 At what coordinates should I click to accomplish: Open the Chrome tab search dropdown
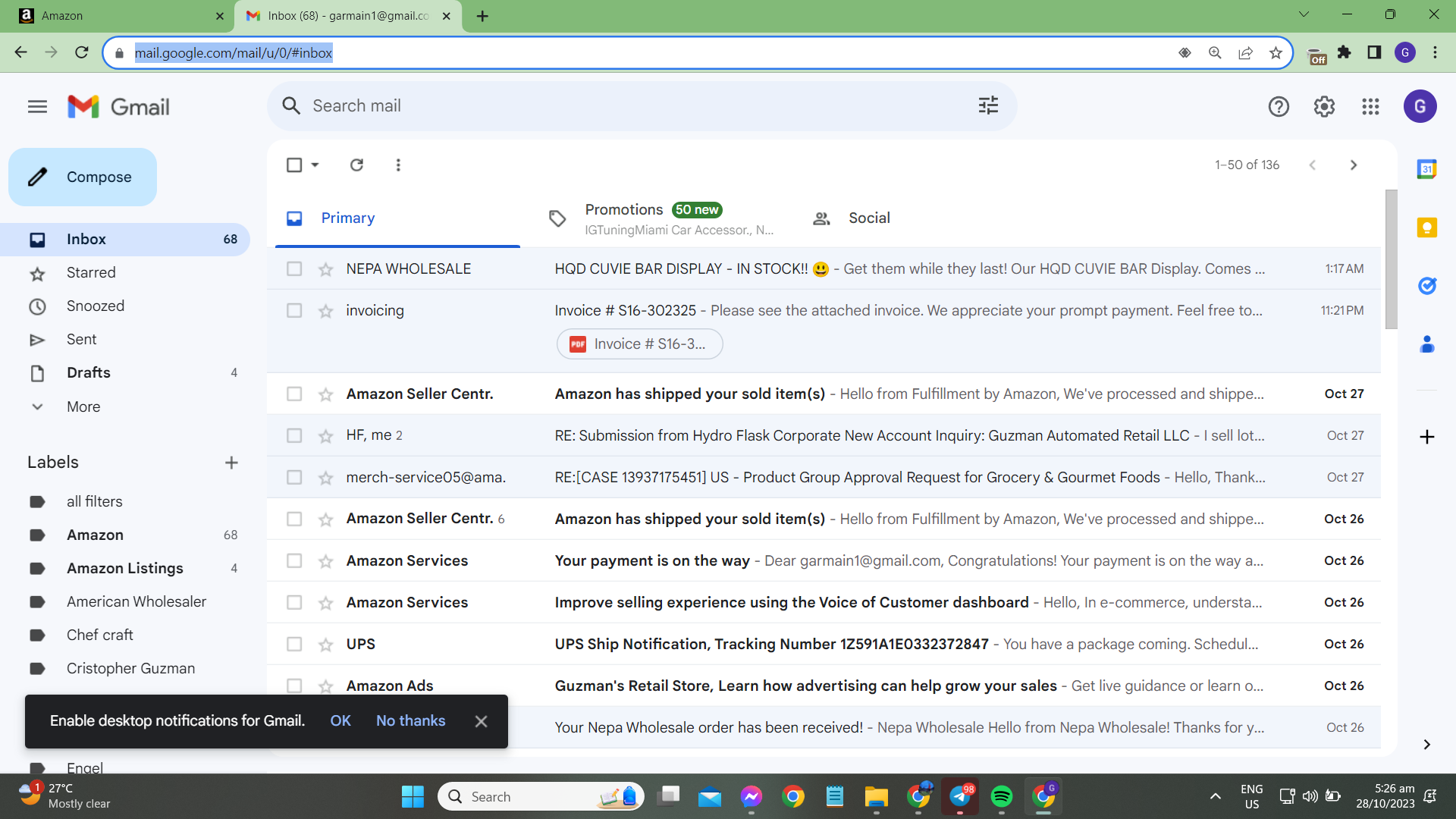tap(1304, 14)
